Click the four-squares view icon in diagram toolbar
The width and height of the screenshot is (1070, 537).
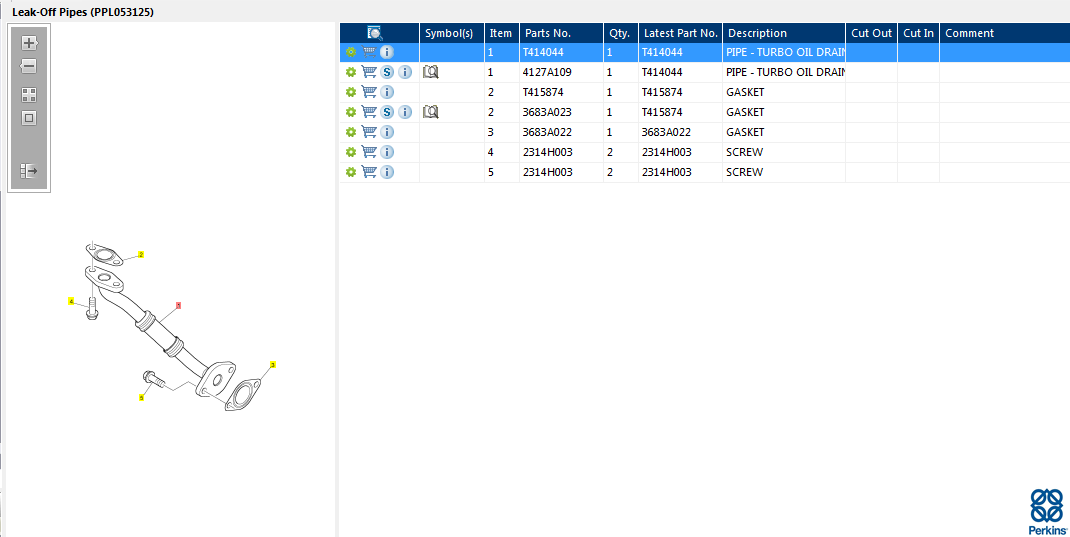(29, 95)
